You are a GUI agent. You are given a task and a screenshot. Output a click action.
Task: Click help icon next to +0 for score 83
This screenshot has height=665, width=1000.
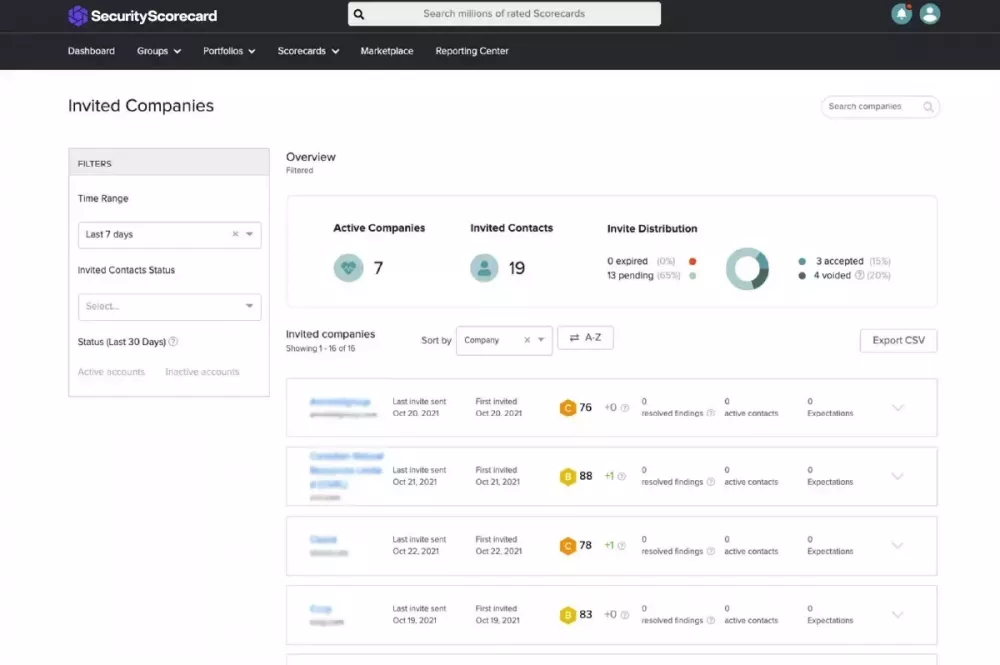point(625,615)
